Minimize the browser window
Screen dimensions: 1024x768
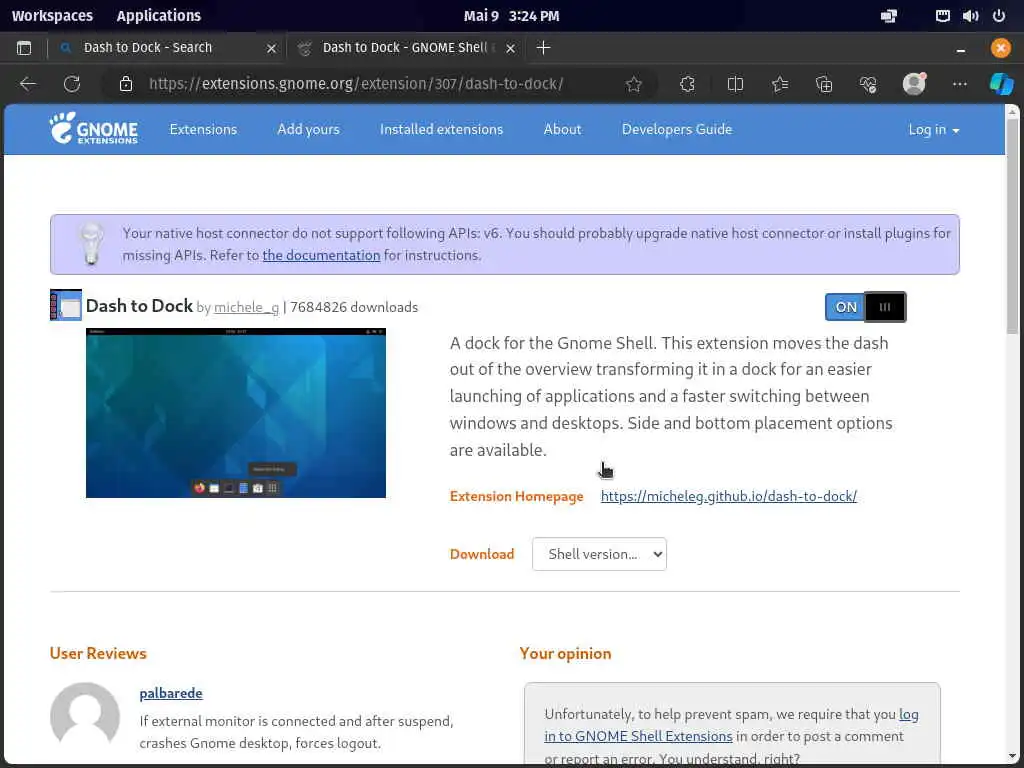pos(961,49)
